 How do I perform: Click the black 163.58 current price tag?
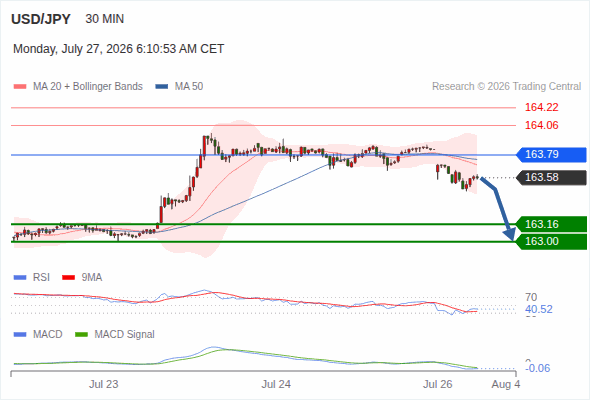point(551,177)
